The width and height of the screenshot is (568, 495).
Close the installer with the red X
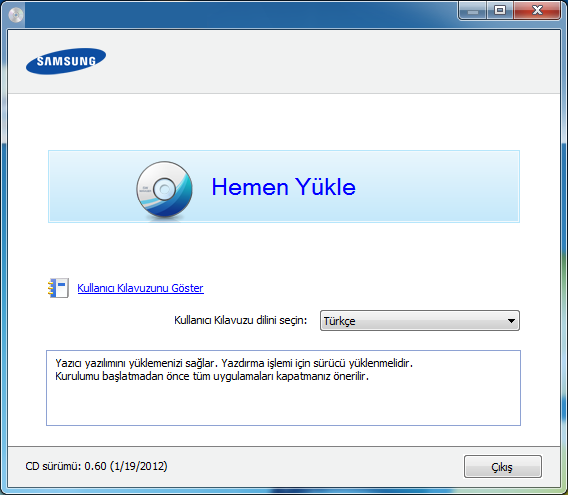pyautogui.click(x=537, y=11)
